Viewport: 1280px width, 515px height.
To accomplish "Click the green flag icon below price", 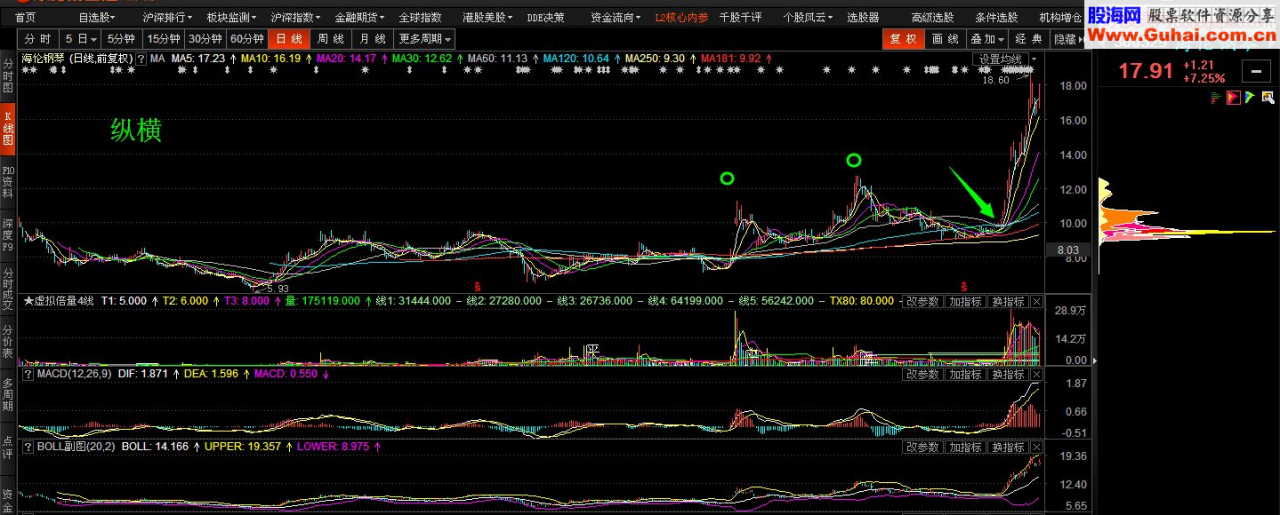I will pos(1250,97).
